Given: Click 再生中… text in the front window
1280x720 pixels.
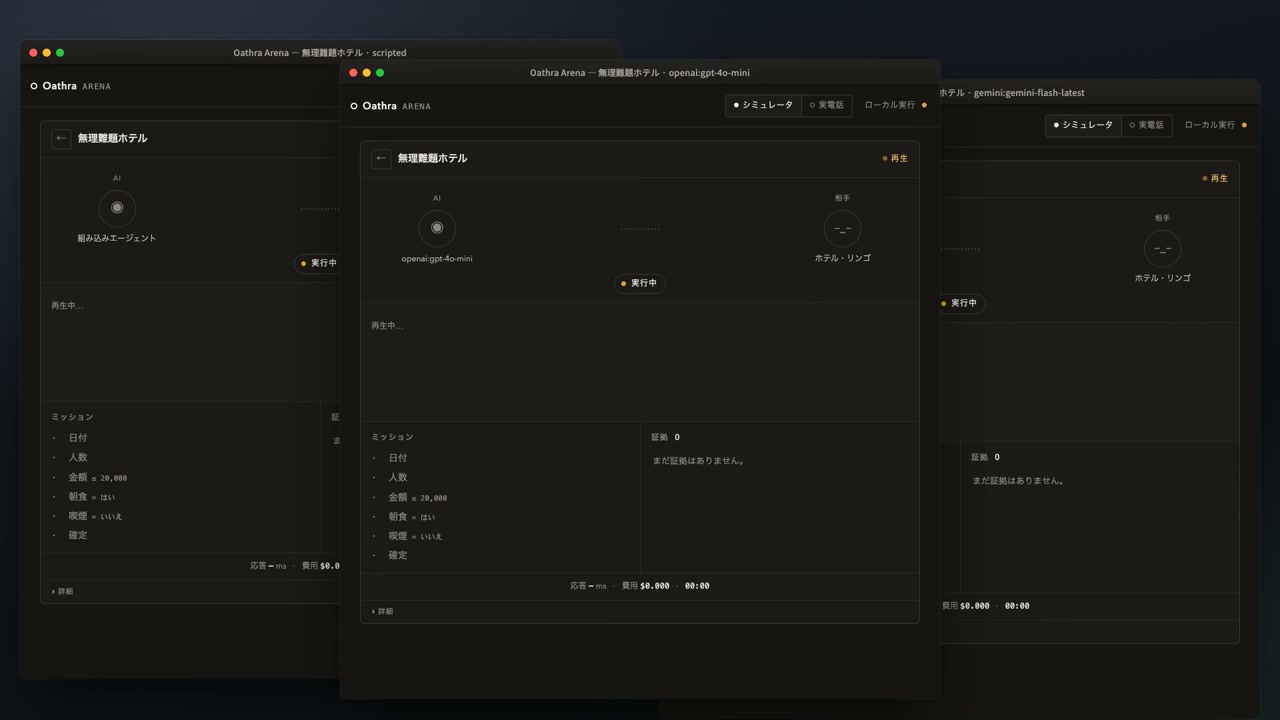Looking at the screenshot, I should [x=387, y=326].
